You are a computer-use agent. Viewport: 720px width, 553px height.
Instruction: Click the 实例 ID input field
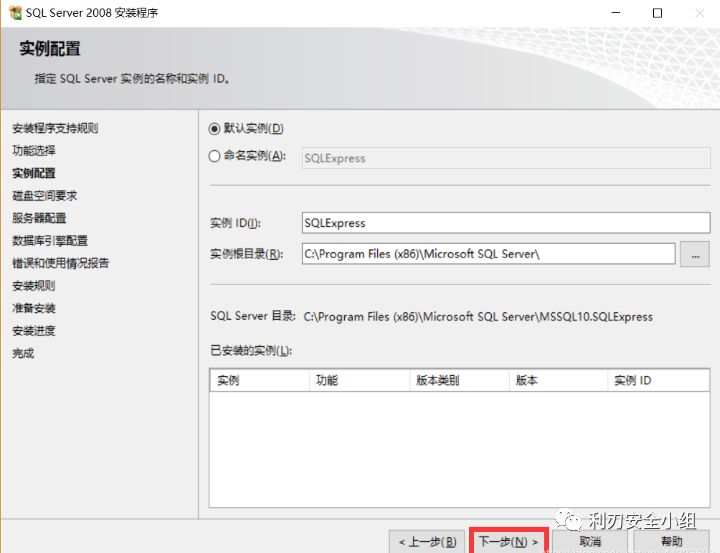pyautogui.click(x=488, y=223)
